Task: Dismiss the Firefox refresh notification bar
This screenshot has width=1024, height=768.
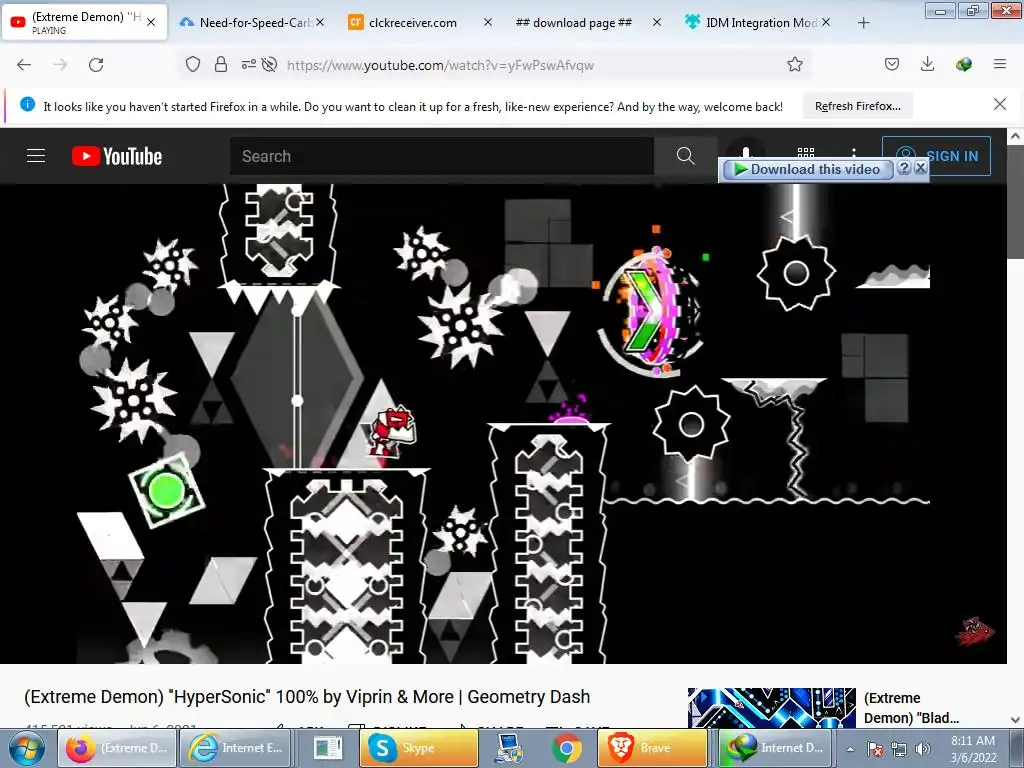Action: point(1000,104)
